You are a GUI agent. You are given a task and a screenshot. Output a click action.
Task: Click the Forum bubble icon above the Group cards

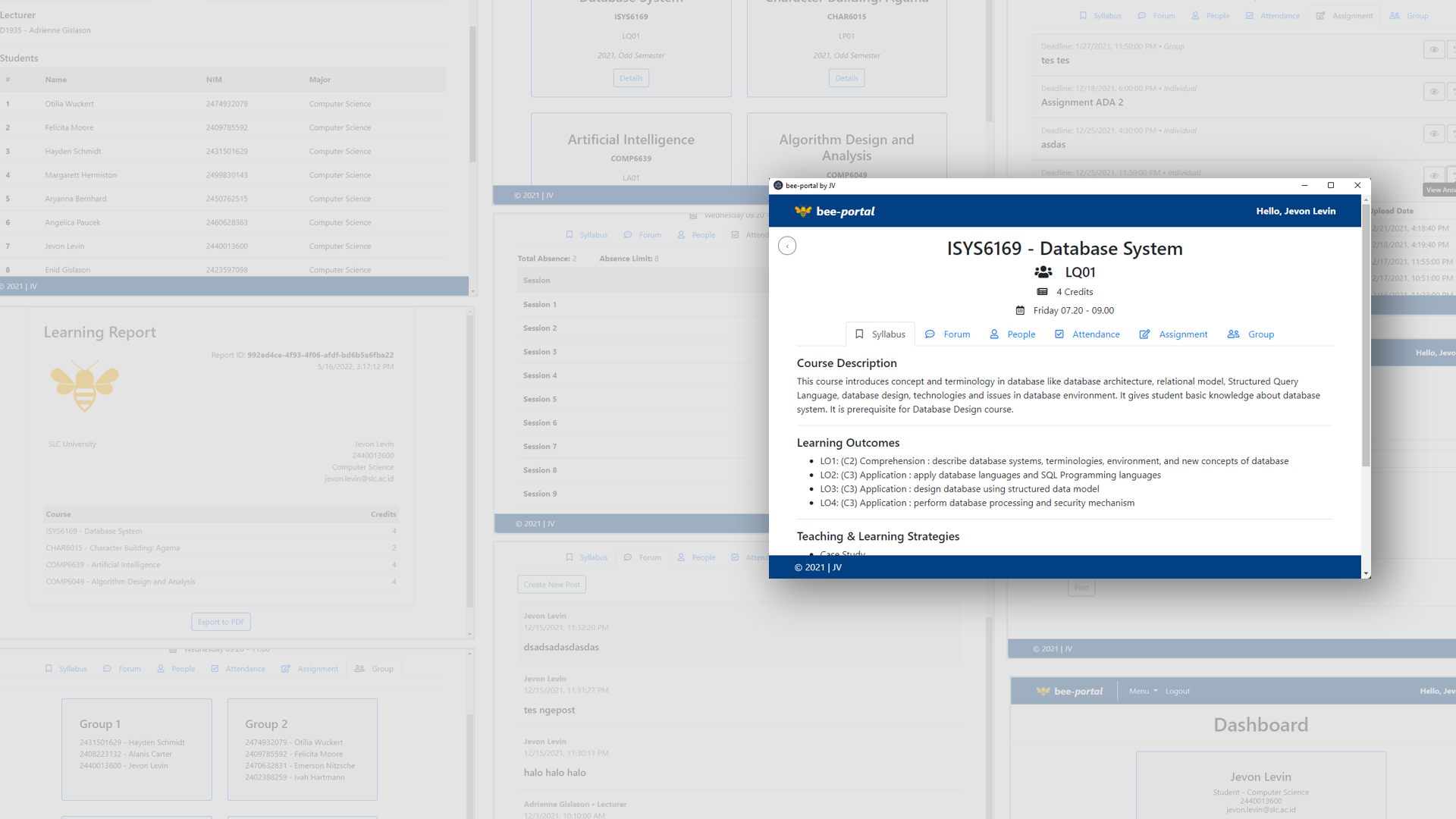click(x=107, y=669)
